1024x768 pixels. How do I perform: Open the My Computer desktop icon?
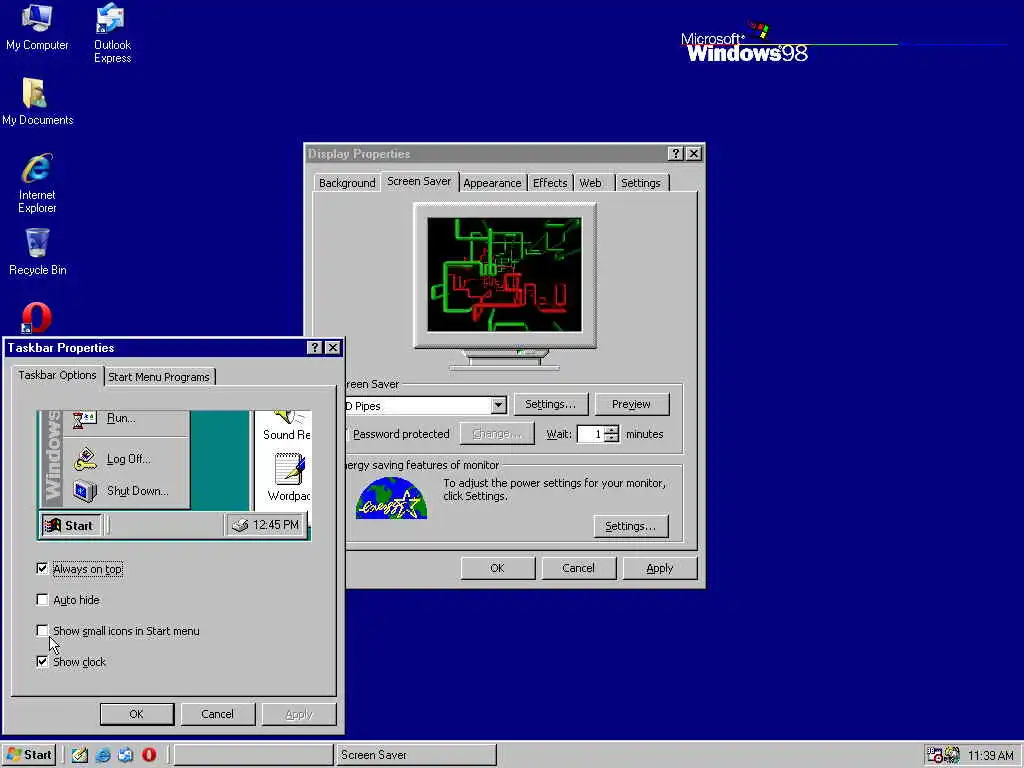pyautogui.click(x=37, y=27)
